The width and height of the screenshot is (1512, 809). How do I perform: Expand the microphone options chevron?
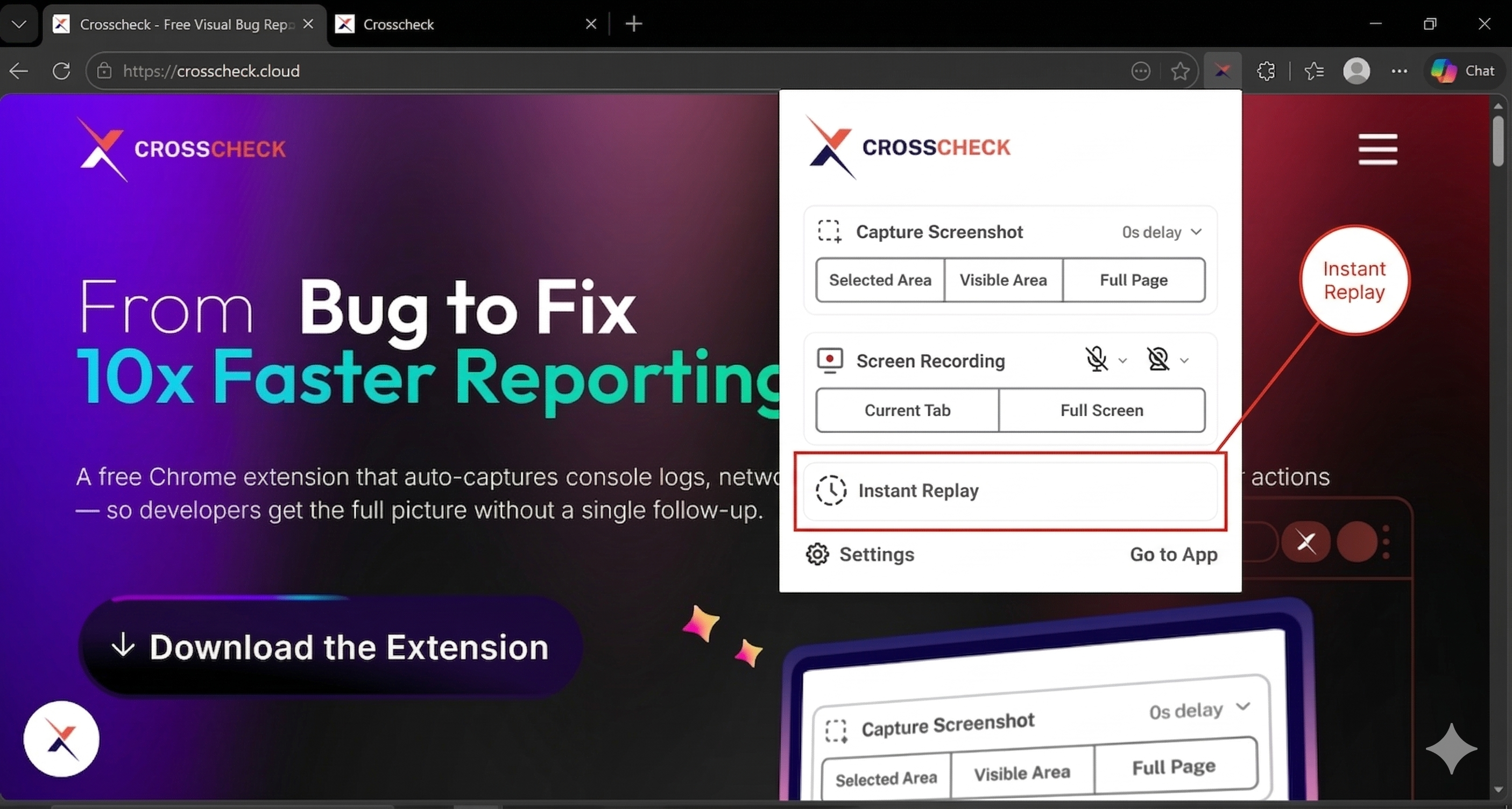point(1122,360)
